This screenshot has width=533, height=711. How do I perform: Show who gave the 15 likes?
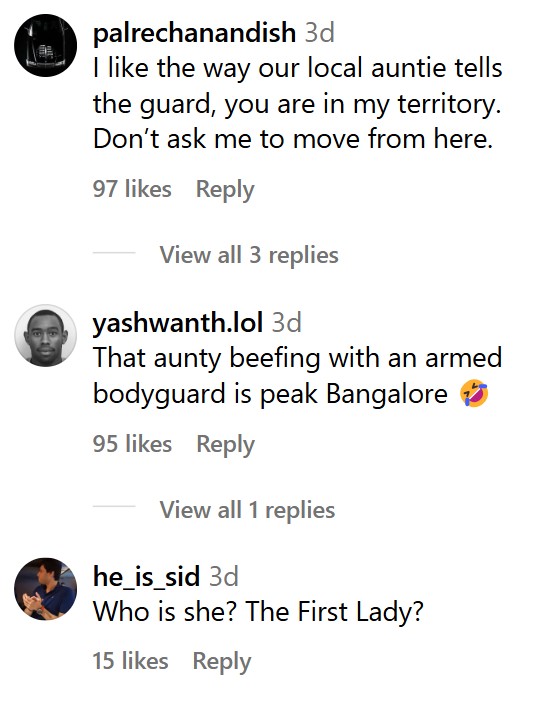point(131,661)
